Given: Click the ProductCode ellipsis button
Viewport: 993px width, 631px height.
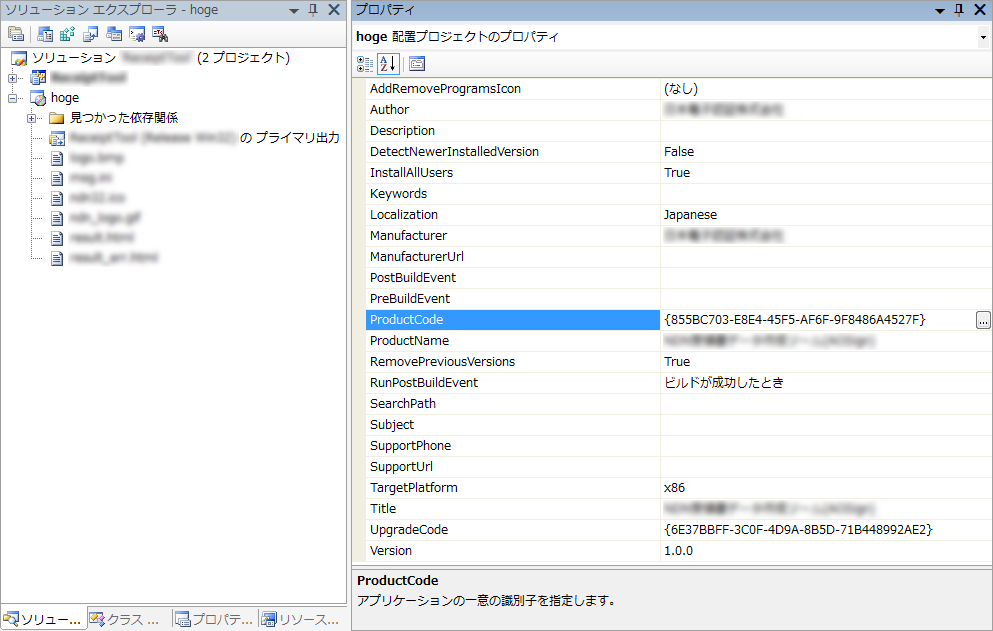Looking at the screenshot, I should tap(983, 320).
